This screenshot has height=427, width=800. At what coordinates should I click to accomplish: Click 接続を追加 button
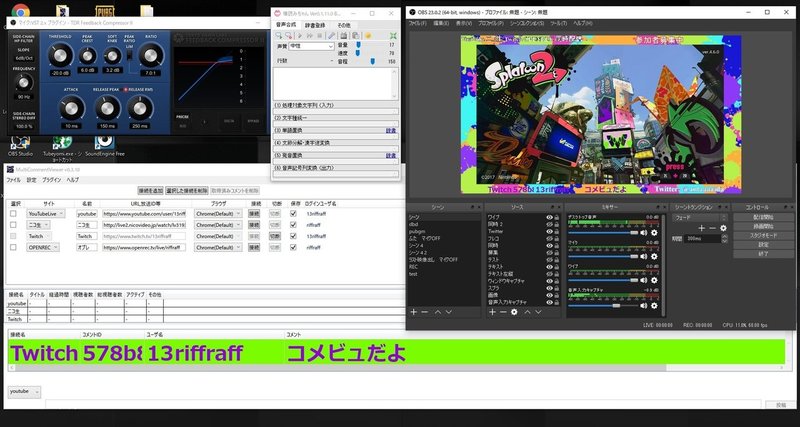(x=151, y=191)
